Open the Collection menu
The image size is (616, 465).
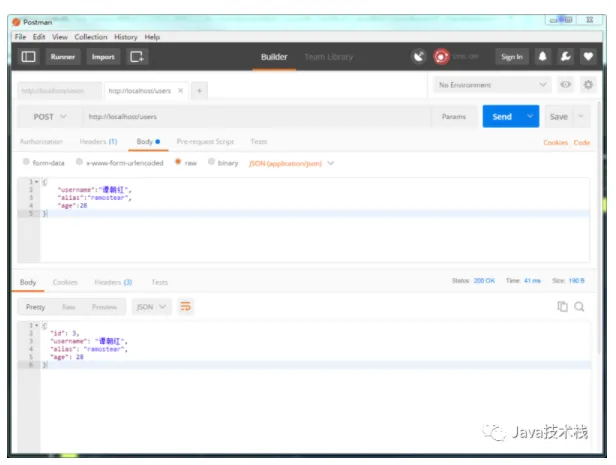coord(91,37)
